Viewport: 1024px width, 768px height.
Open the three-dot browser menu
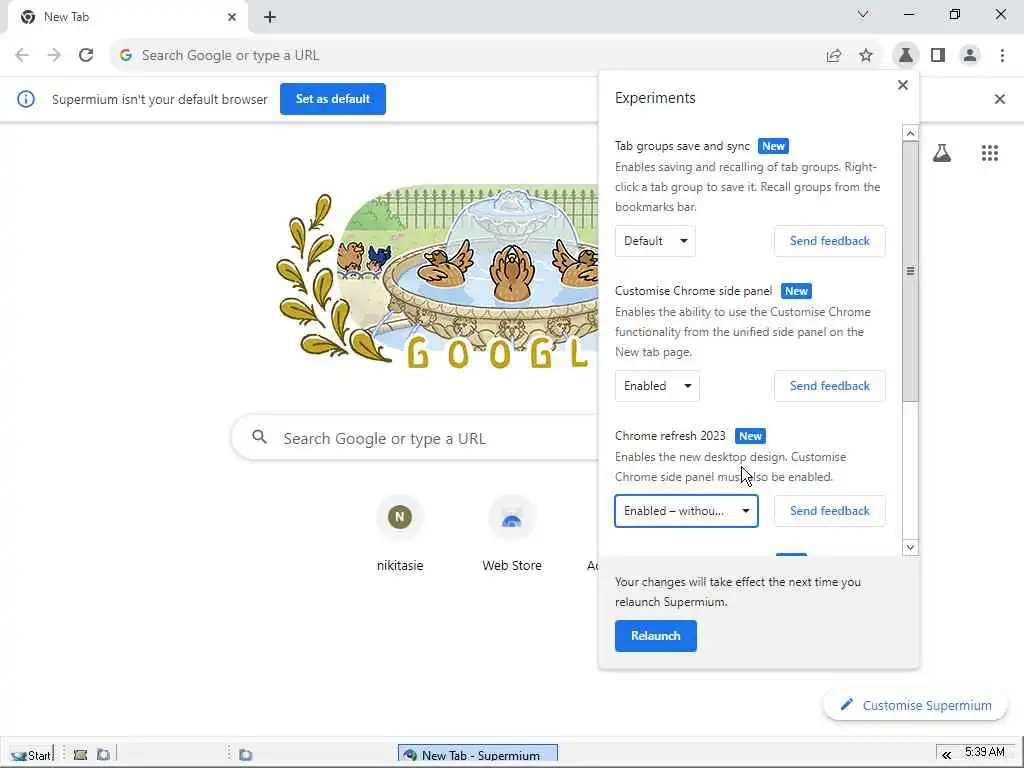1002,56
